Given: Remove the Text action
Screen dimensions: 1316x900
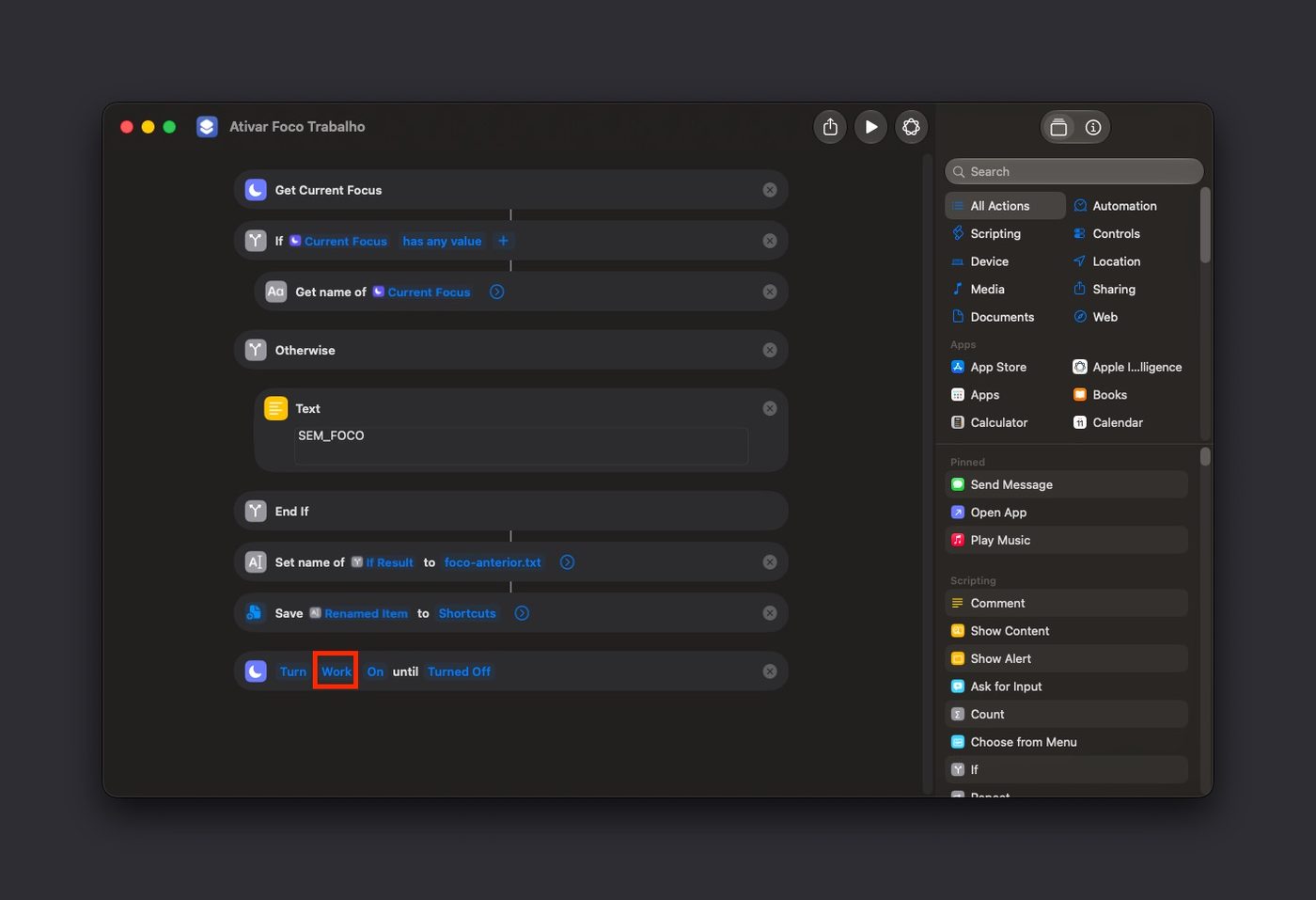Looking at the screenshot, I should tap(770, 408).
